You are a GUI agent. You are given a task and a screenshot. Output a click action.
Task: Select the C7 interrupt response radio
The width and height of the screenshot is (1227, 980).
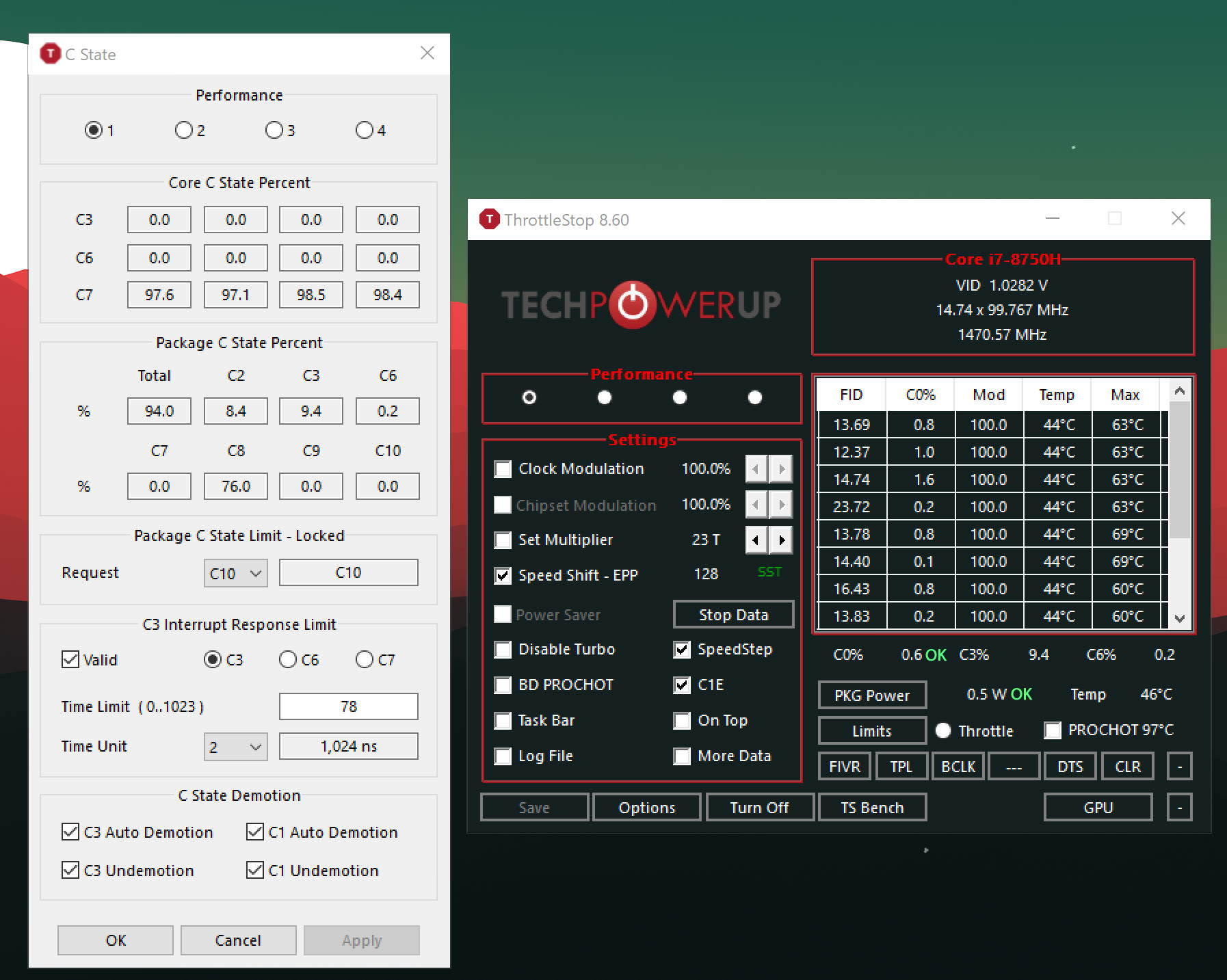[365, 659]
